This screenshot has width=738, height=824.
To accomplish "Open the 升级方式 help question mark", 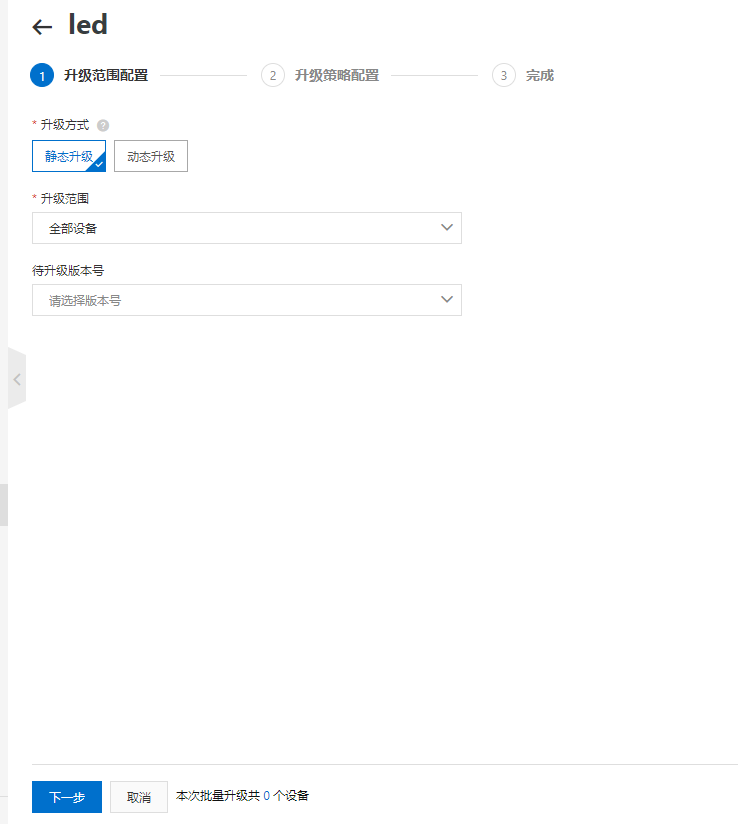I will [x=103, y=126].
